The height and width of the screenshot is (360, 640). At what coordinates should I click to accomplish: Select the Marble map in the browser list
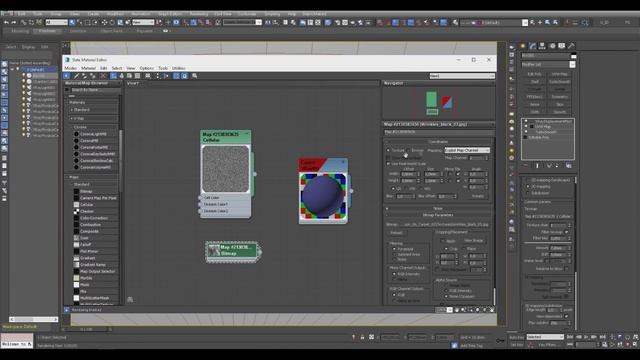click(x=86, y=278)
